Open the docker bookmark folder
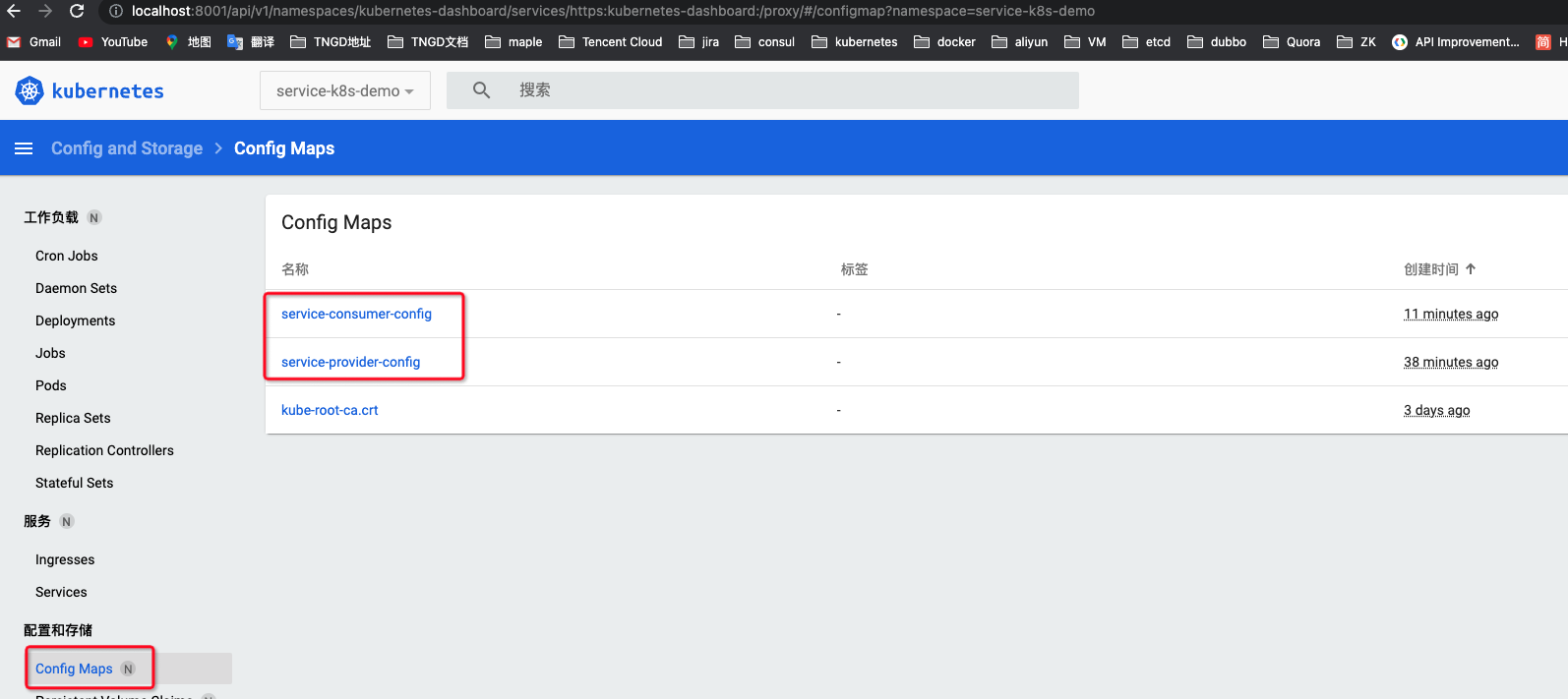 945,42
